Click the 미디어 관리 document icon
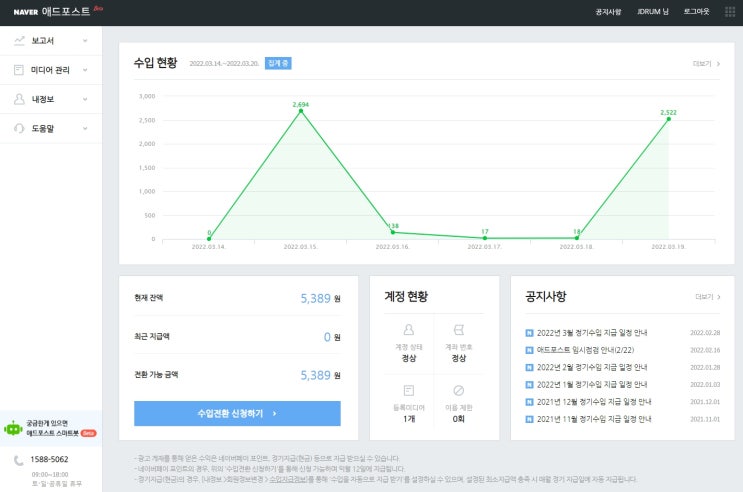Screen dimensions: 743x492 click(x=19, y=70)
